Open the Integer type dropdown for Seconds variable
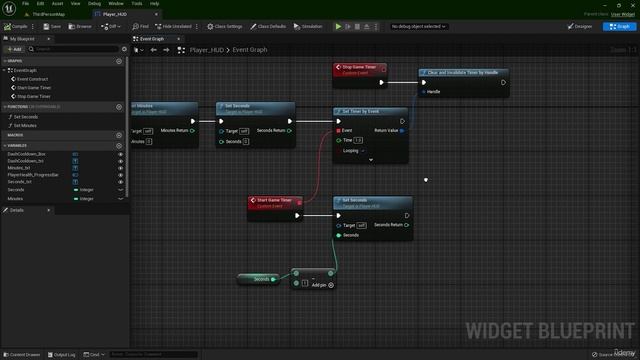This screenshot has width=640, height=360. click(x=84, y=190)
